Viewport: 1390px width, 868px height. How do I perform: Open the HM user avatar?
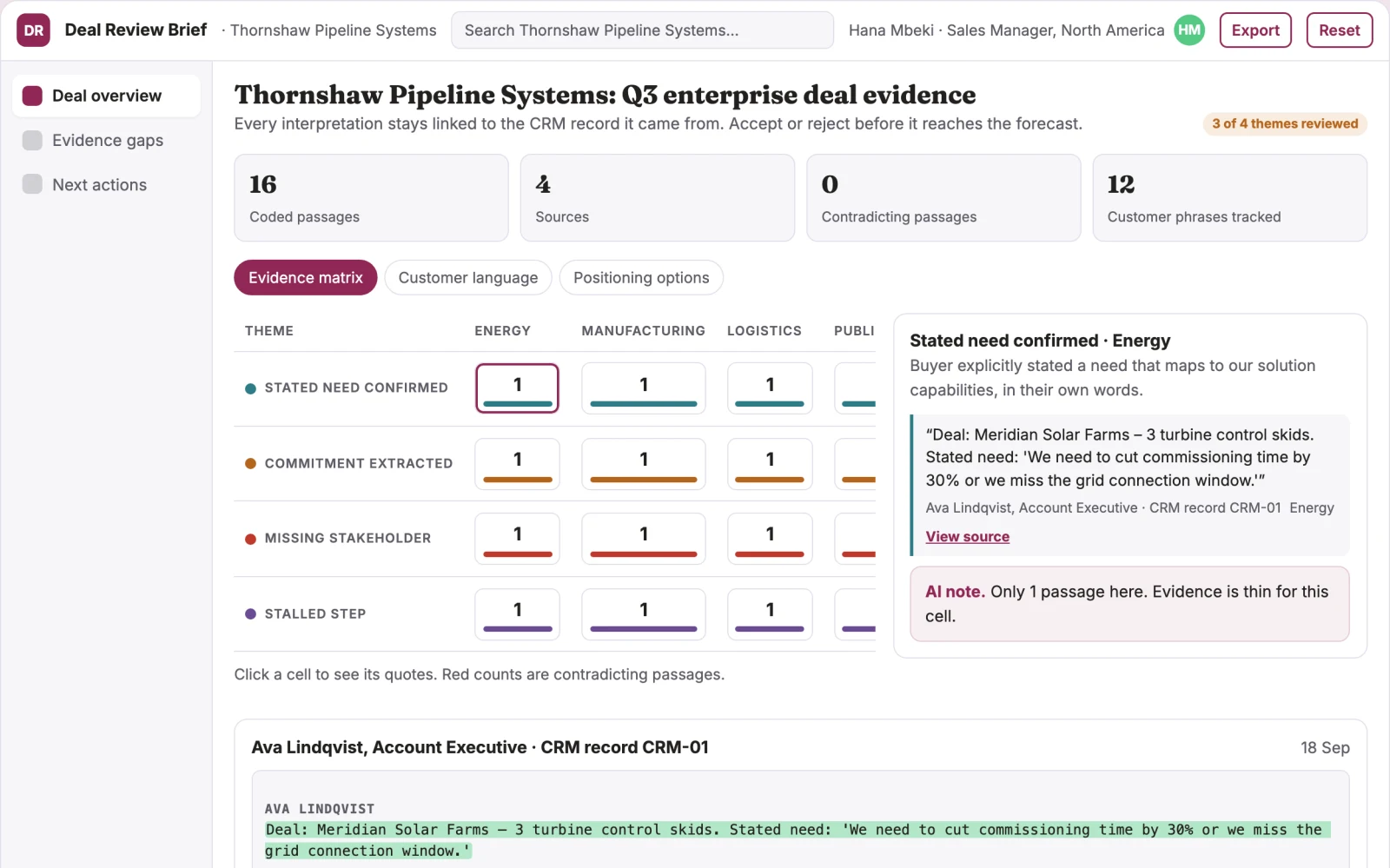(x=1189, y=30)
